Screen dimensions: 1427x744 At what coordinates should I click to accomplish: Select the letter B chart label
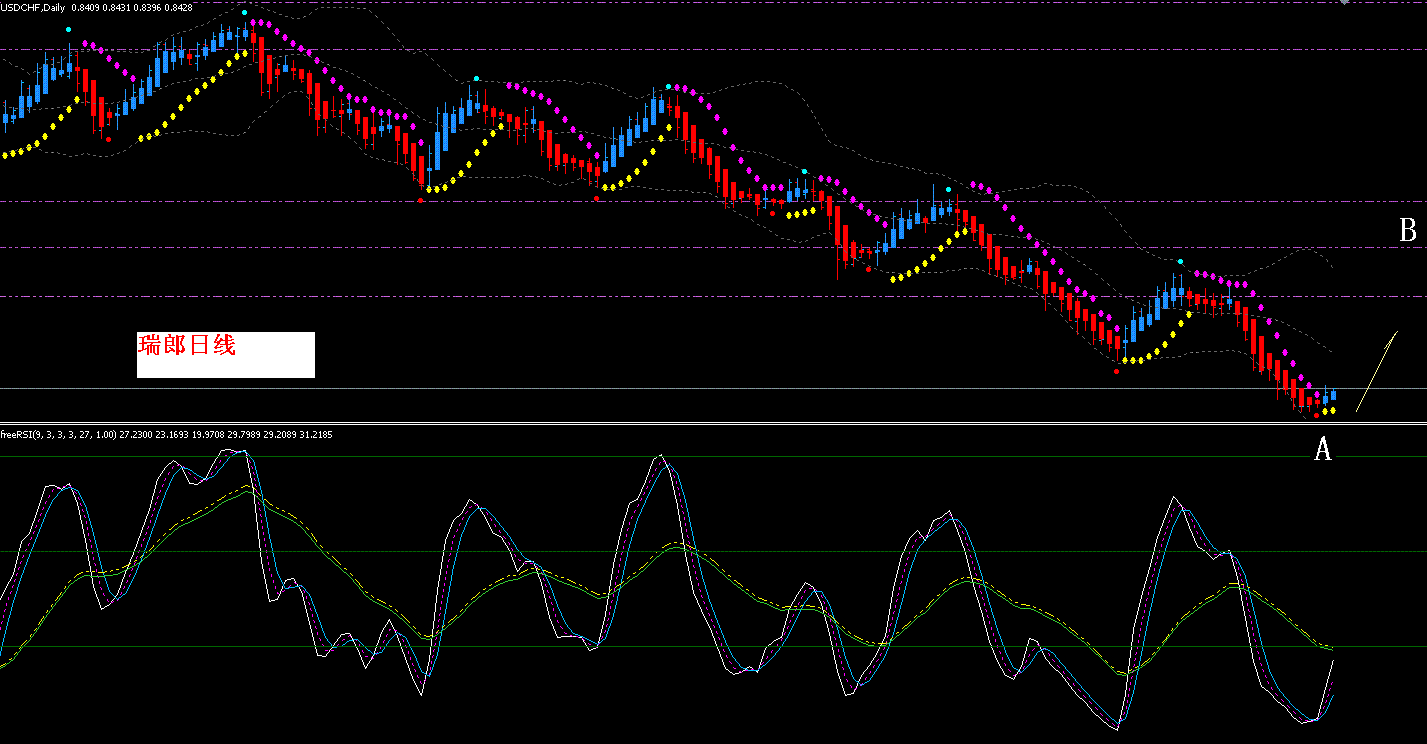[1407, 231]
